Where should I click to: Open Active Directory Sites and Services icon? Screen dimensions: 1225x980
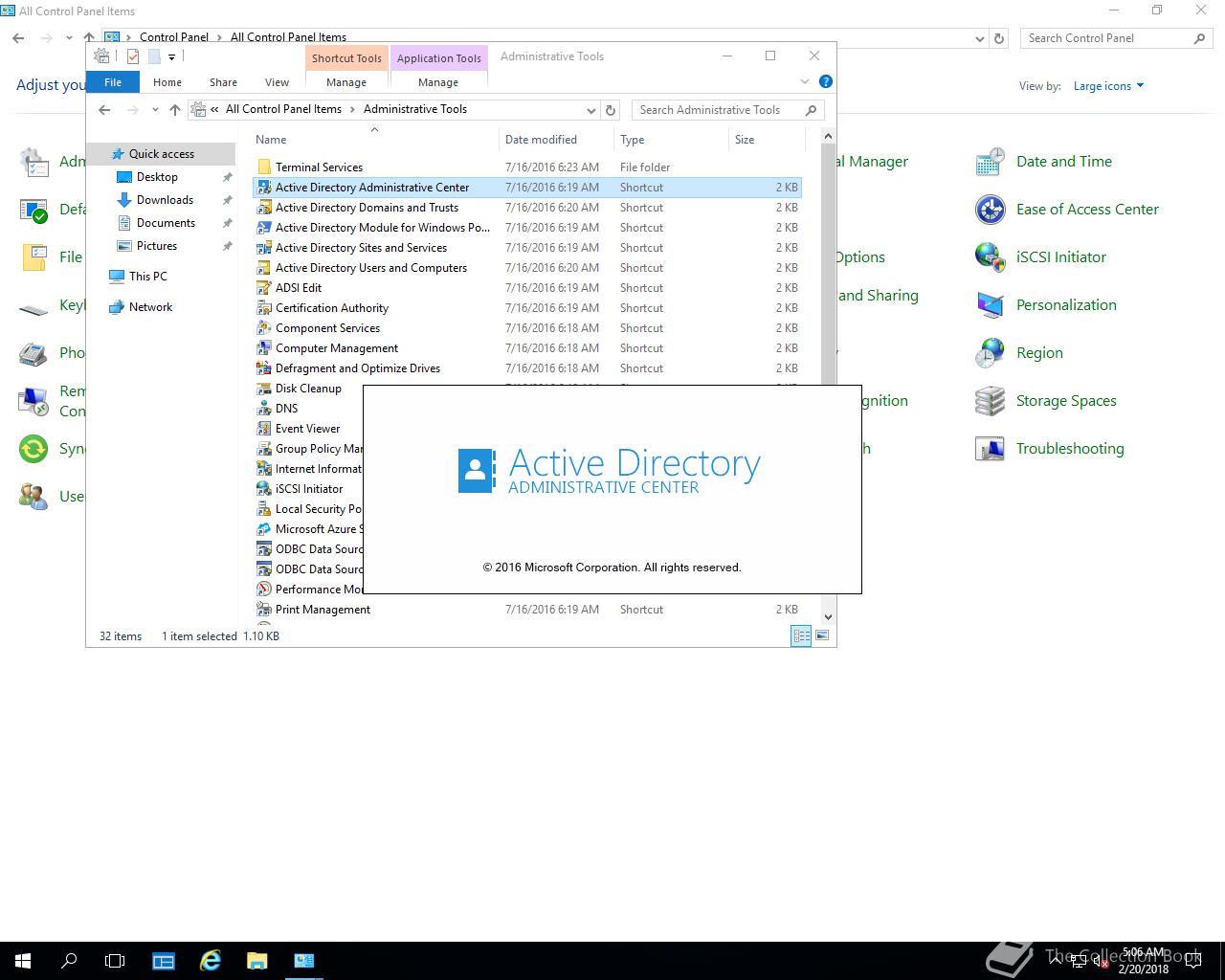click(264, 248)
